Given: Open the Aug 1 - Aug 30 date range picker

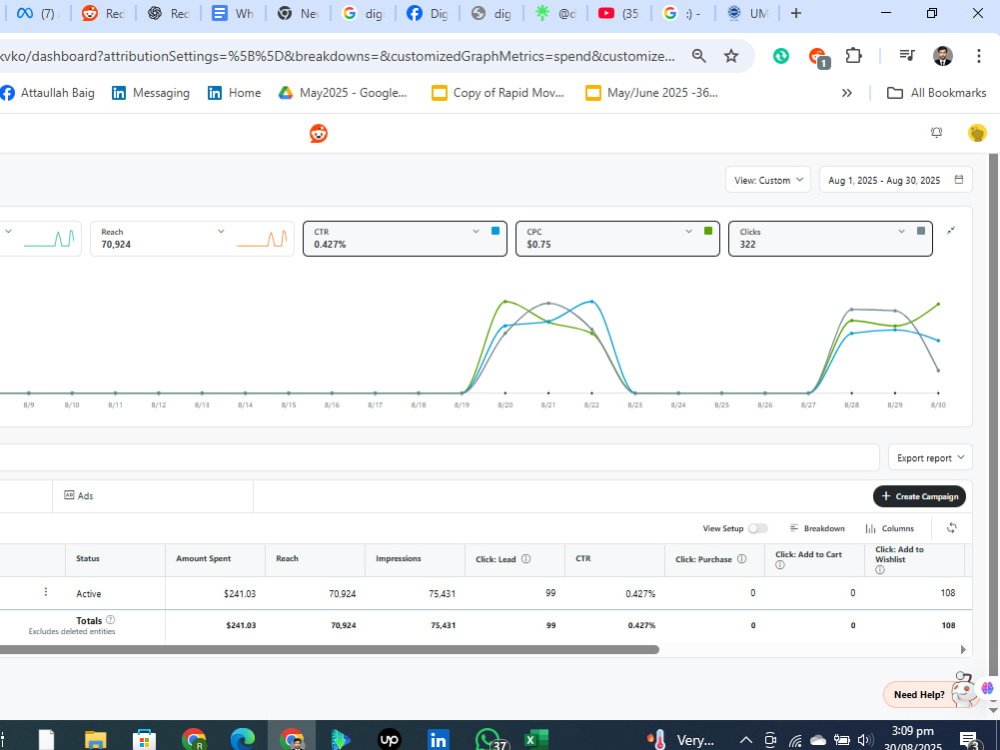Looking at the screenshot, I should pos(895,180).
